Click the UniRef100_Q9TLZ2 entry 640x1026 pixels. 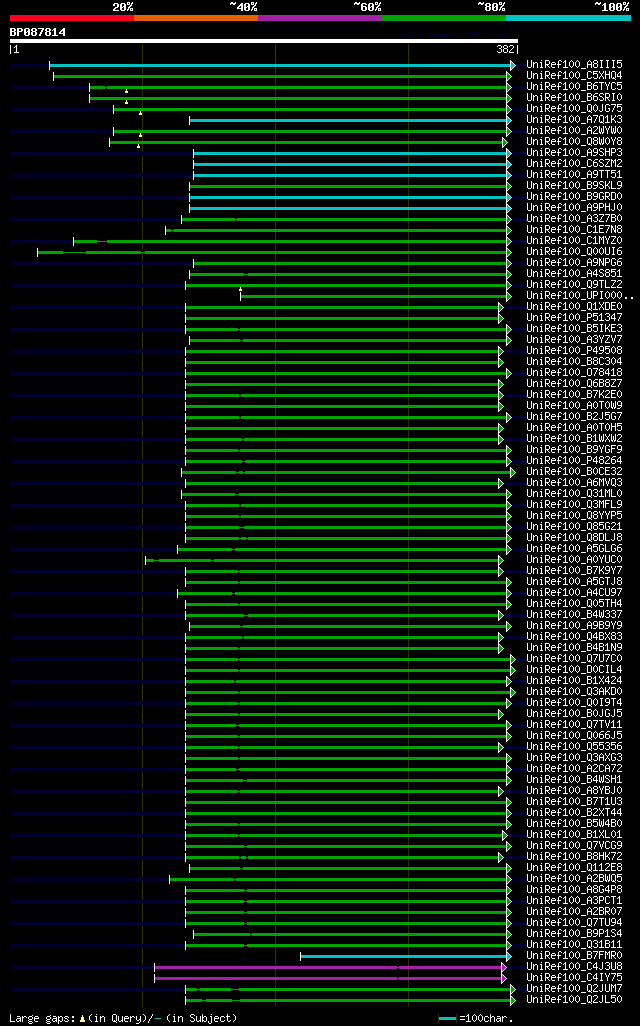click(574, 285)
